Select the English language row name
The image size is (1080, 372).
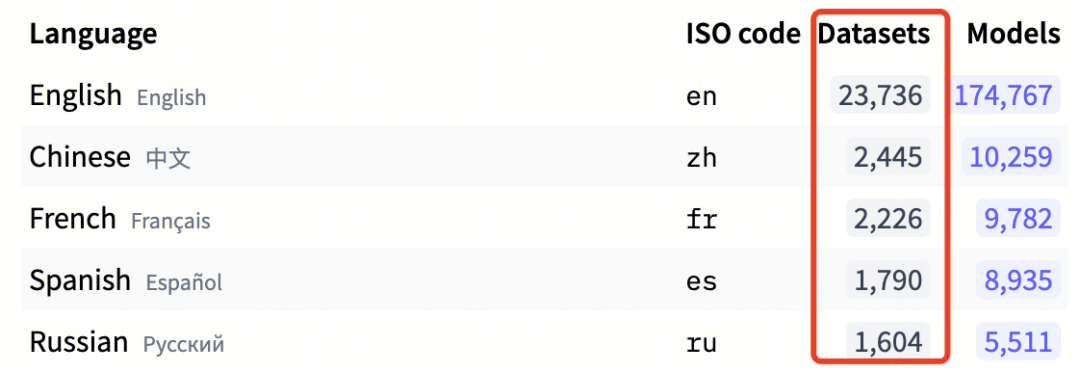click(75, 95)
